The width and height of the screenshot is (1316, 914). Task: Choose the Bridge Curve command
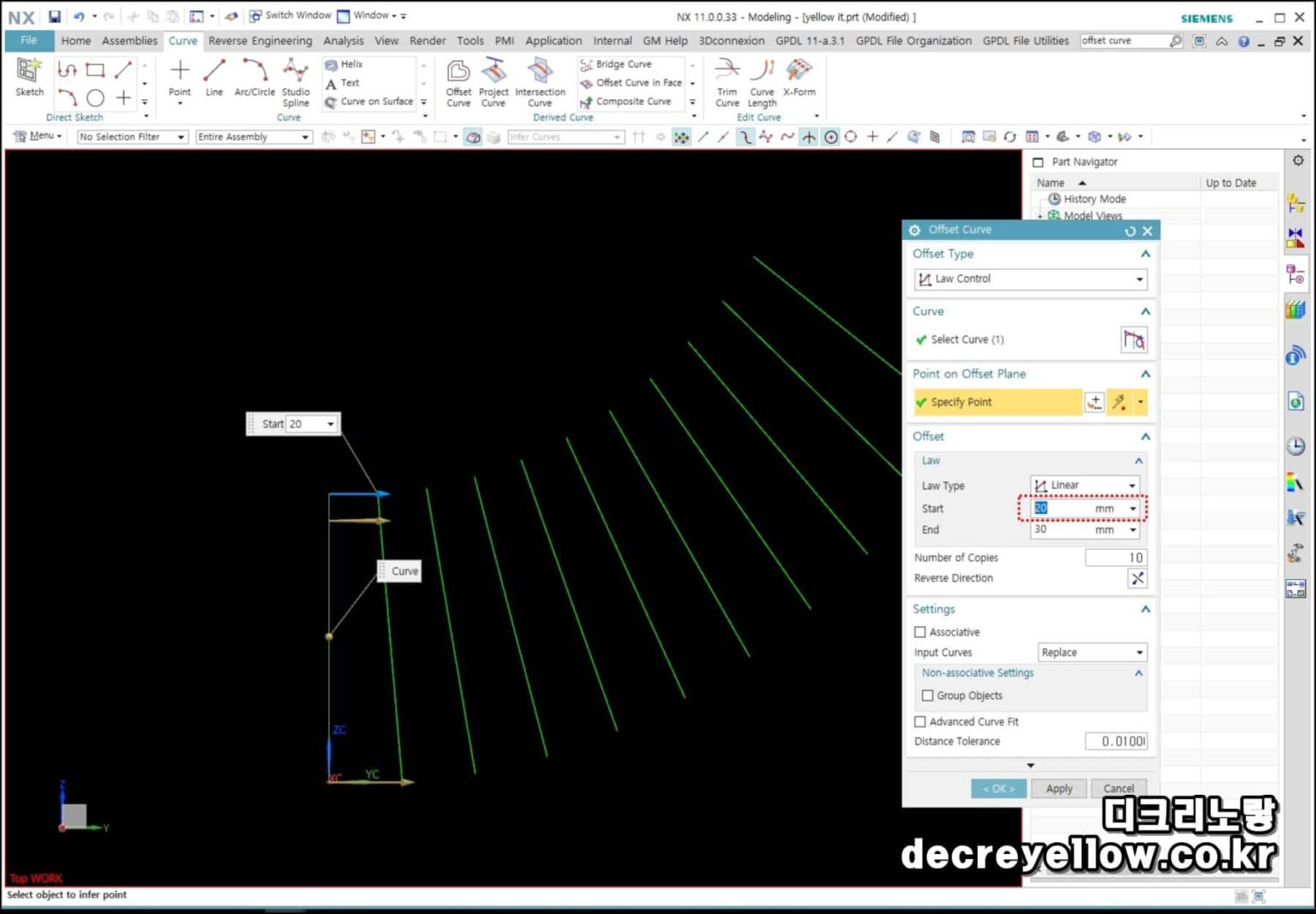(616, 64)
